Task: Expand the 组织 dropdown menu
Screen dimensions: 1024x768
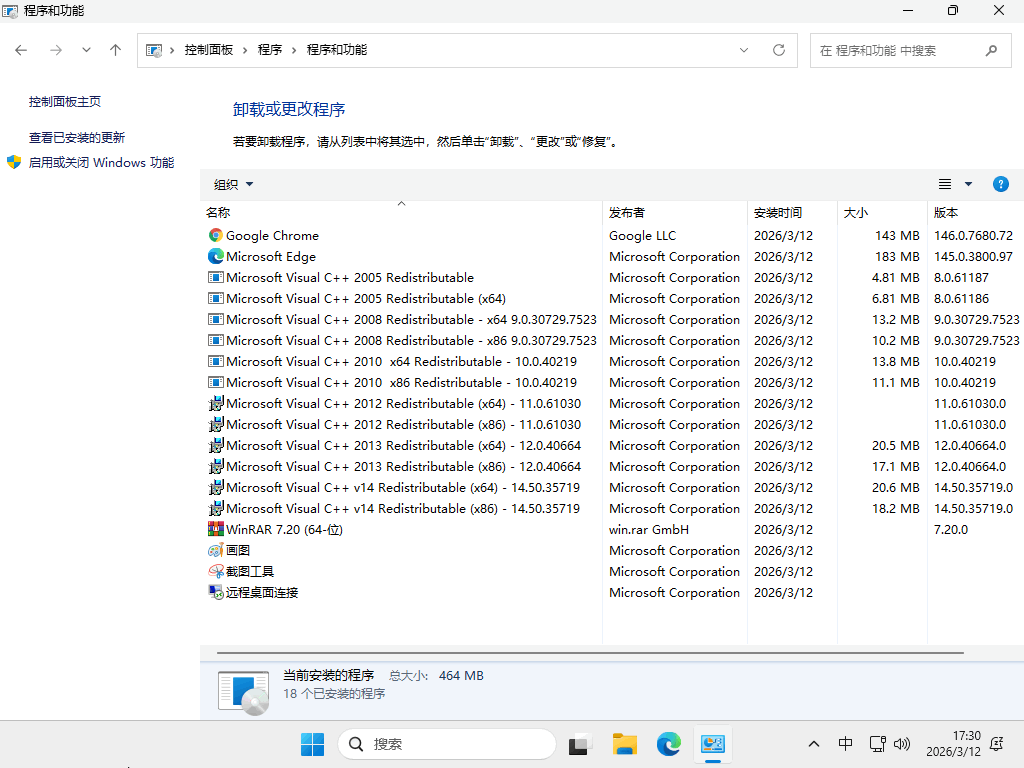Action: tap(233, 184)
